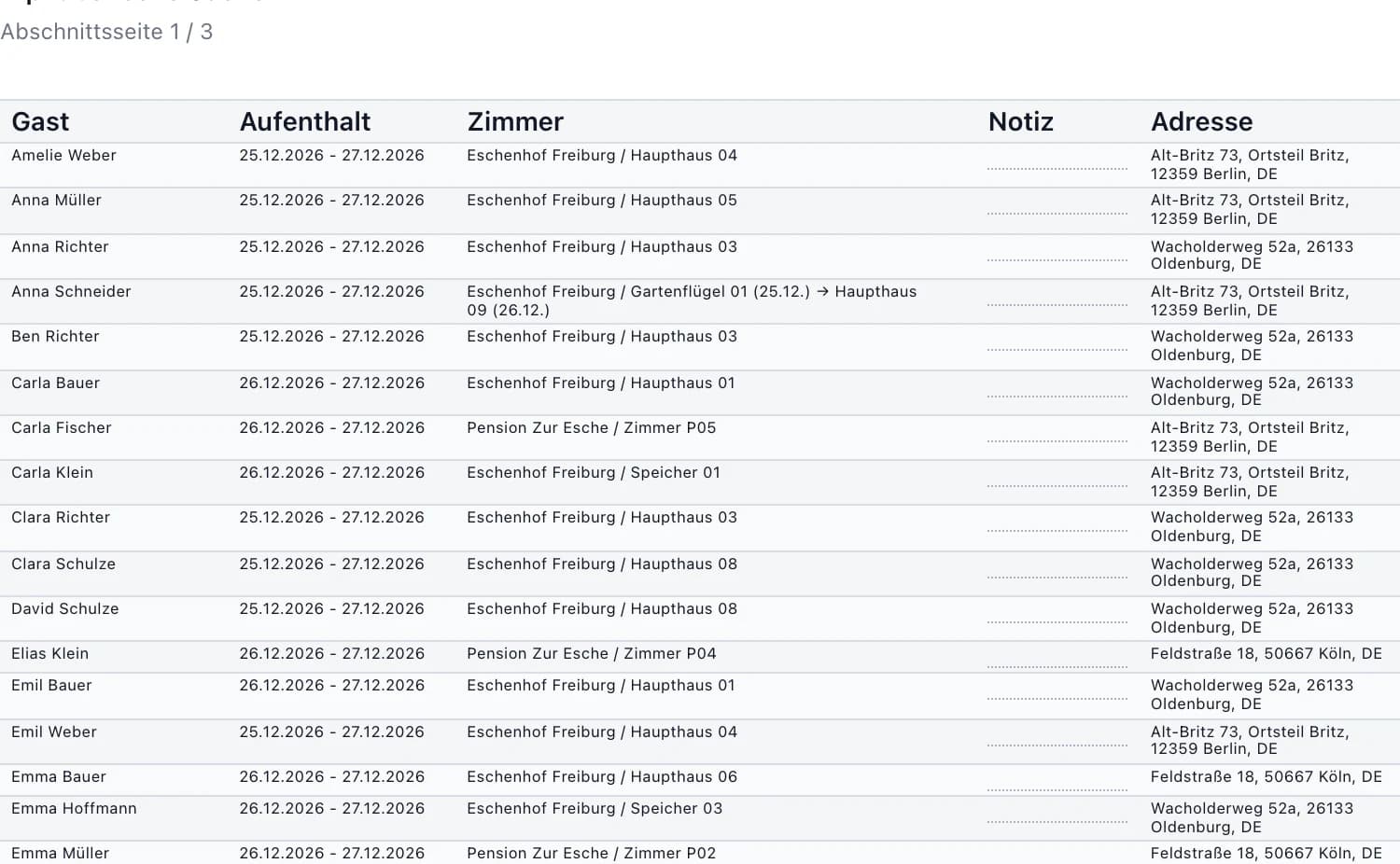
Task: Click Emma Bauer's Feldstraße 18 address
Action: pos(1267,777)
